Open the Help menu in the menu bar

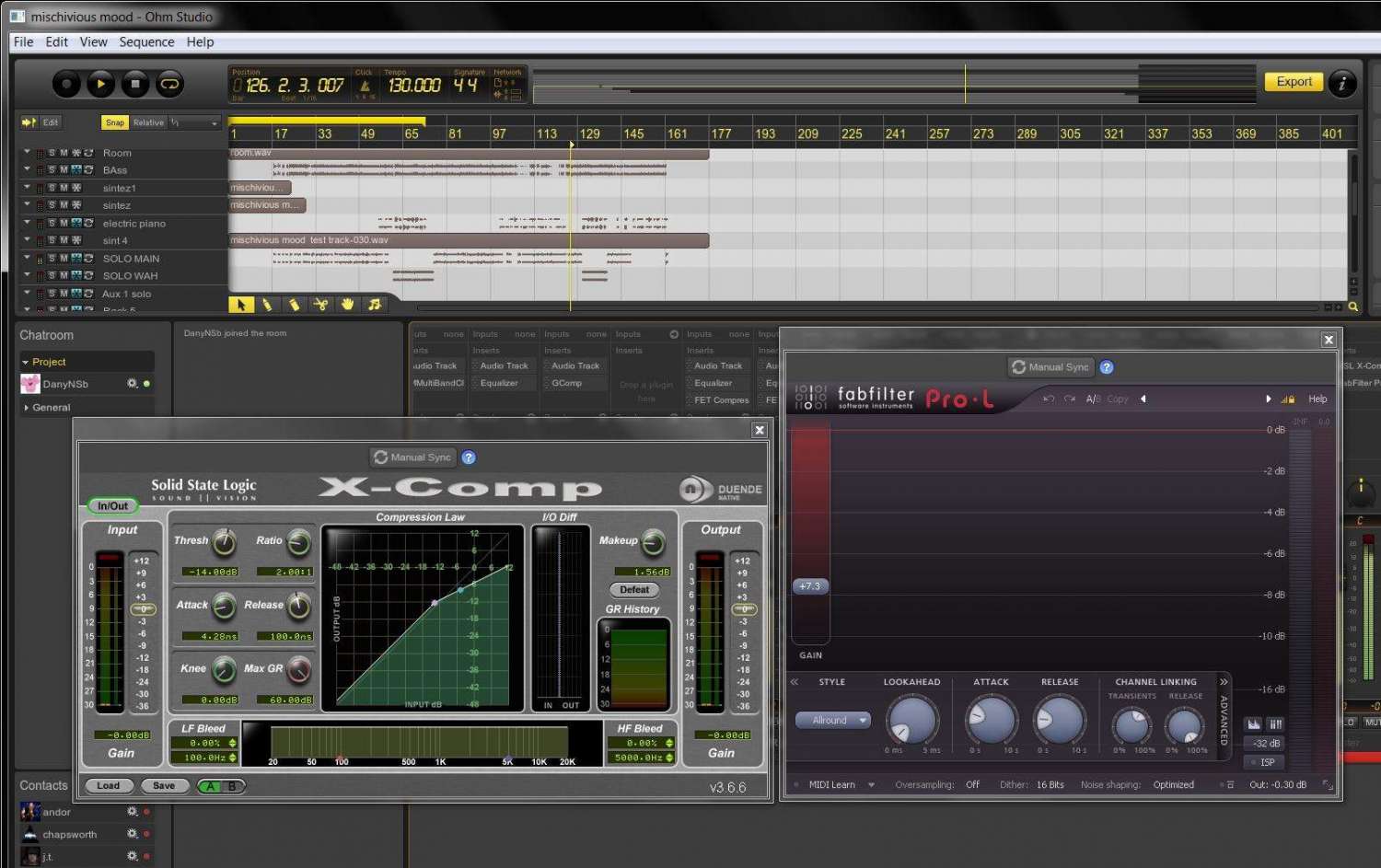[x=200, y=42]
